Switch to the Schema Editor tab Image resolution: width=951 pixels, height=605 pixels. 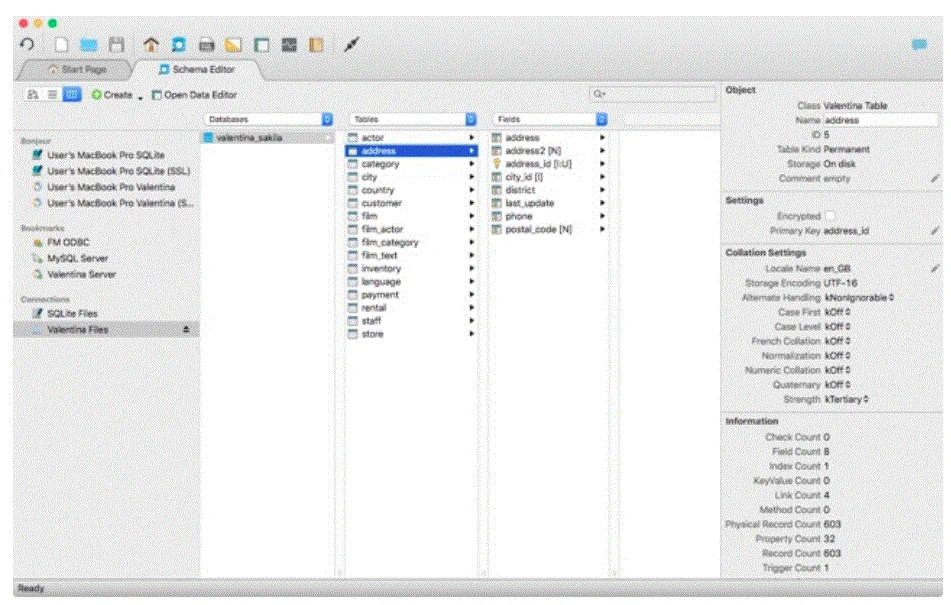coord(197,70)
